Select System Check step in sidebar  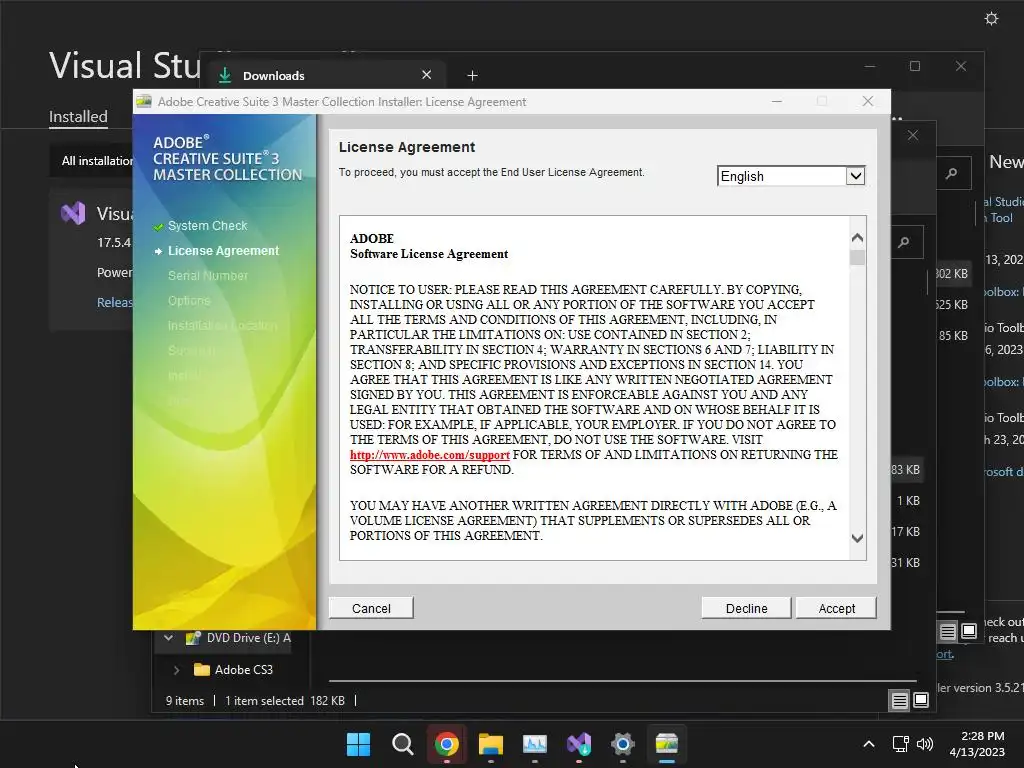pos(208,225)
